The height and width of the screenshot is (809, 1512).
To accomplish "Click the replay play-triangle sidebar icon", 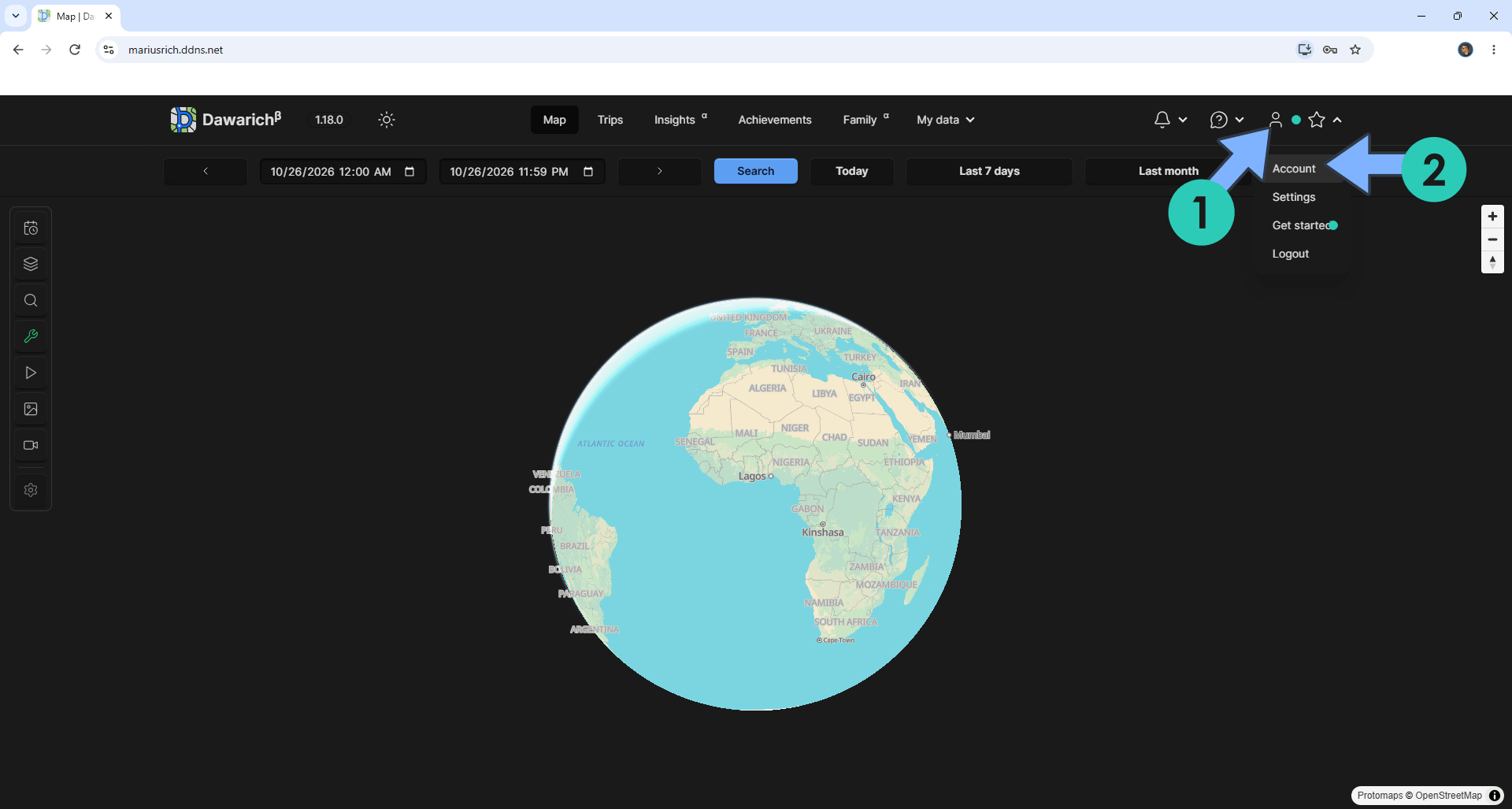I will (31, 373).
